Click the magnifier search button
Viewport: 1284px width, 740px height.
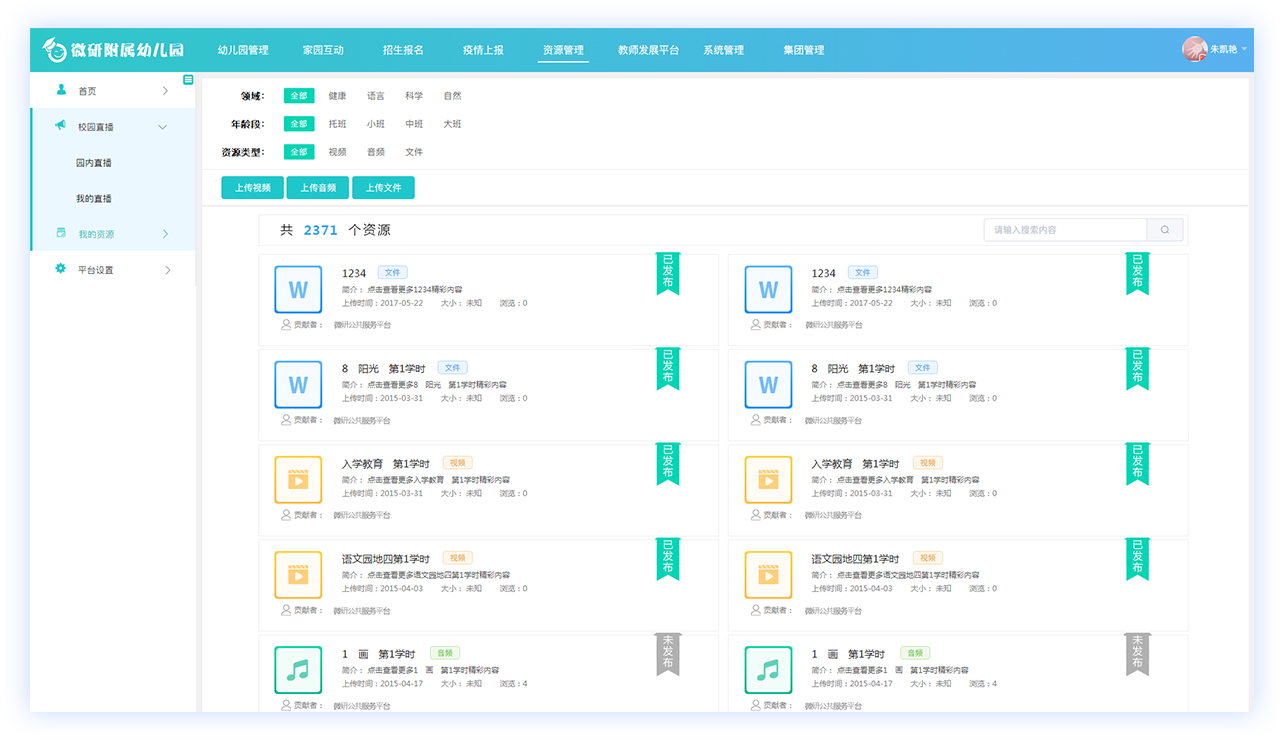coord(1165,230)
